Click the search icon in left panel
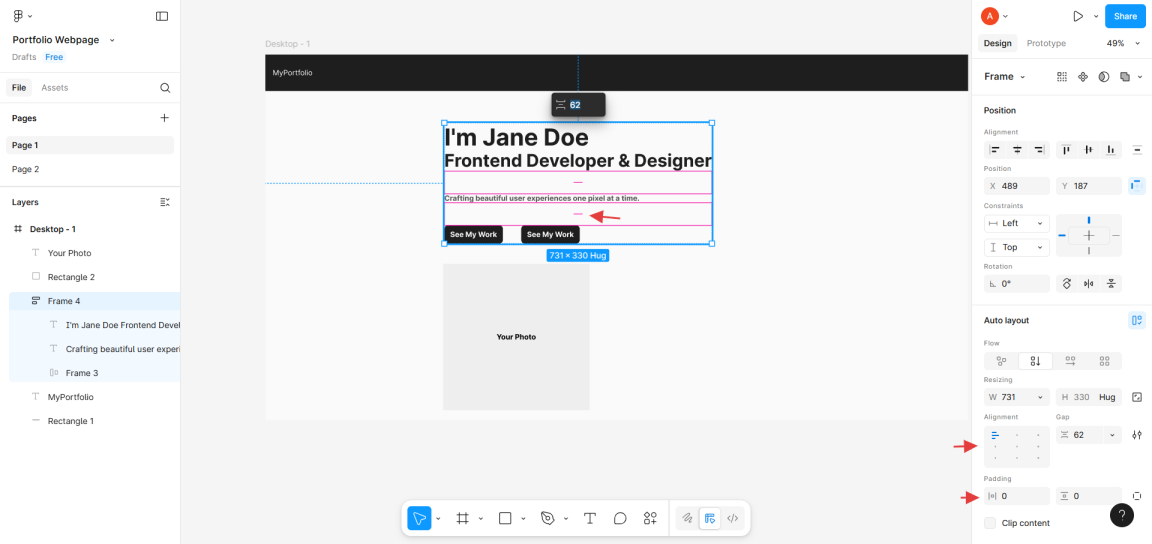 [165, 88]
